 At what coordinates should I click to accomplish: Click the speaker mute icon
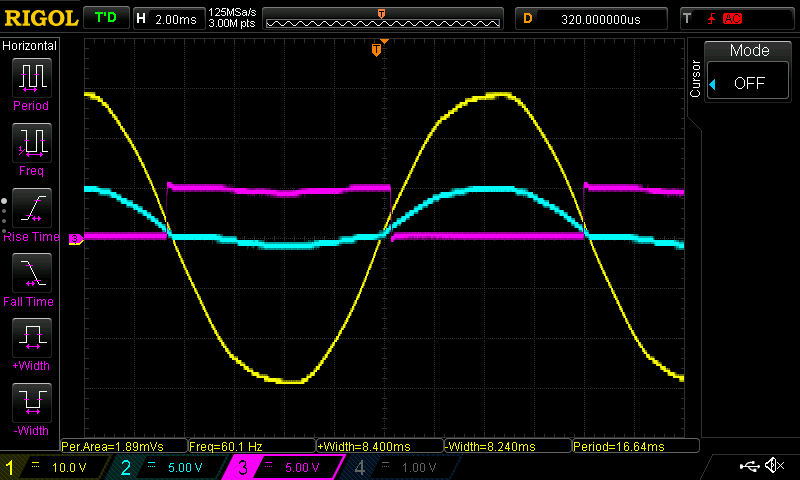coord(773,466)
